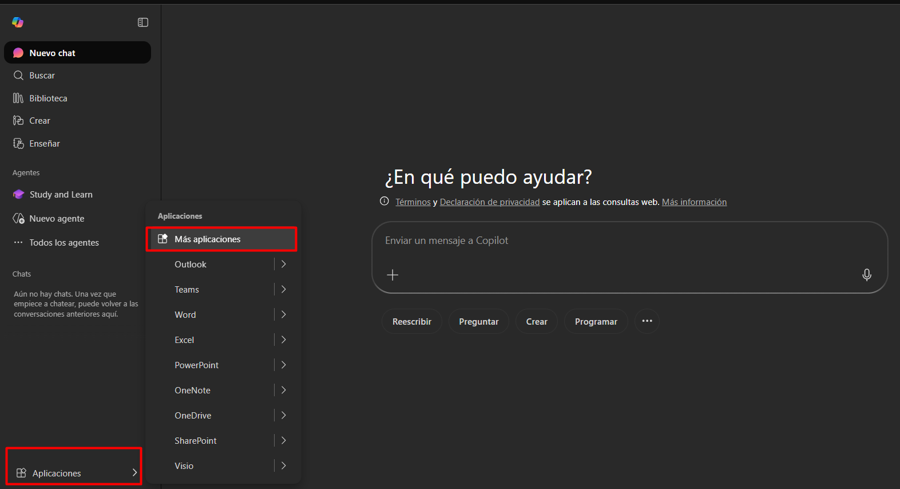The image size is (900, 489).
Task: Click the info icon beside Términos
Action: click(385, 201)
